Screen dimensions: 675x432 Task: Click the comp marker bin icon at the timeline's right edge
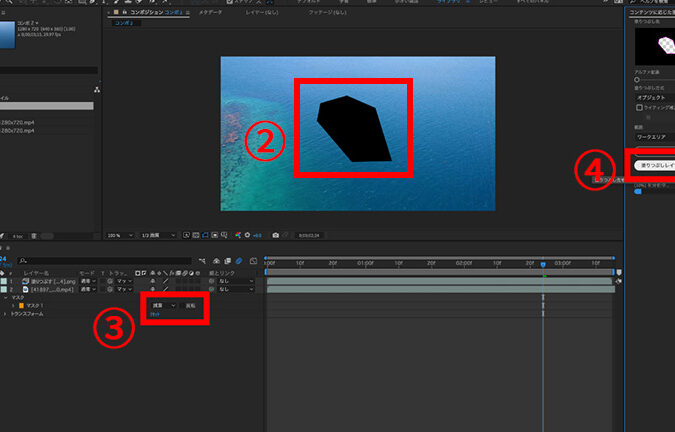pyautogui.click(x=619, y=272)
